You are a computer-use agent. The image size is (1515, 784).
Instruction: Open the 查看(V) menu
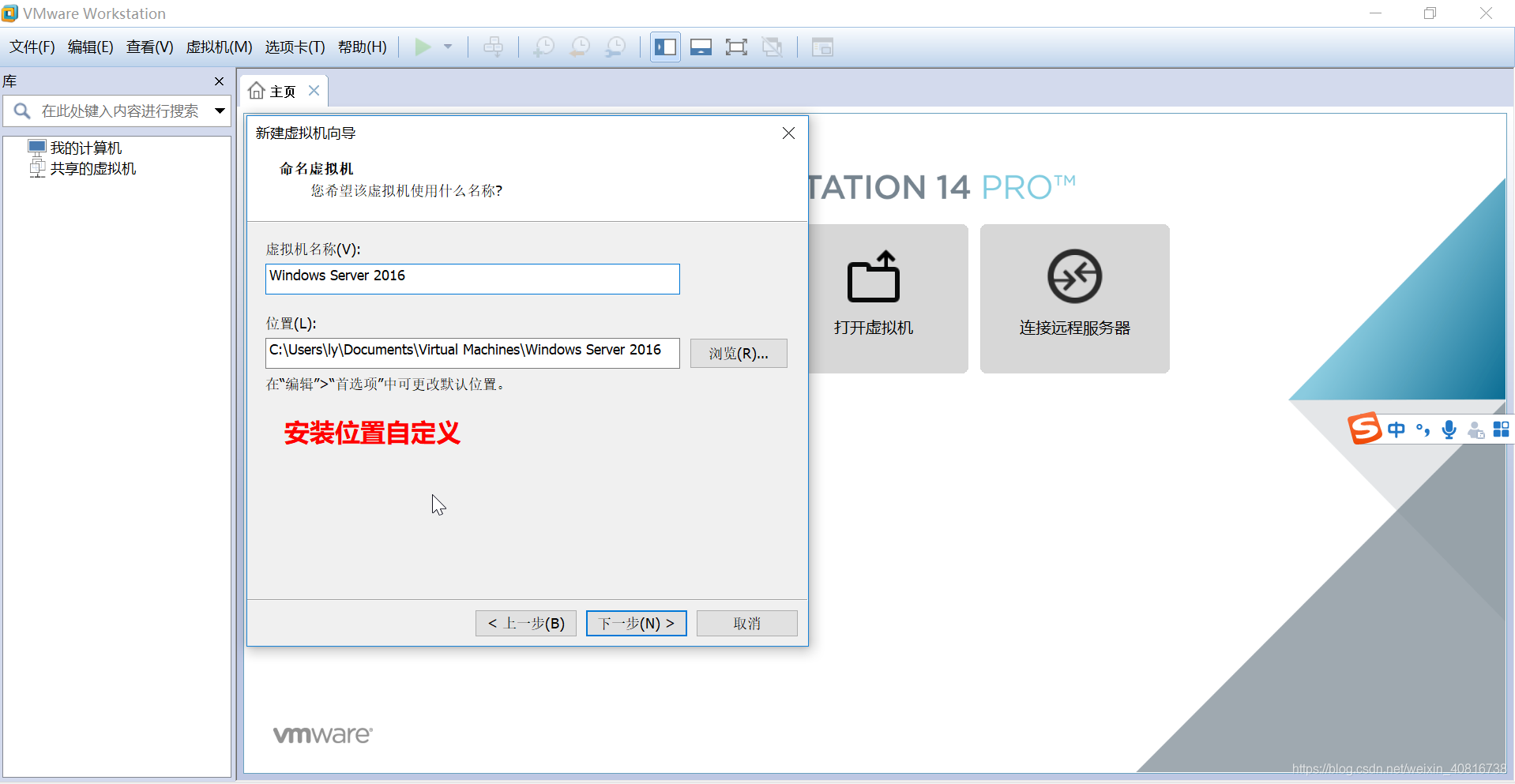coord(150,47)
